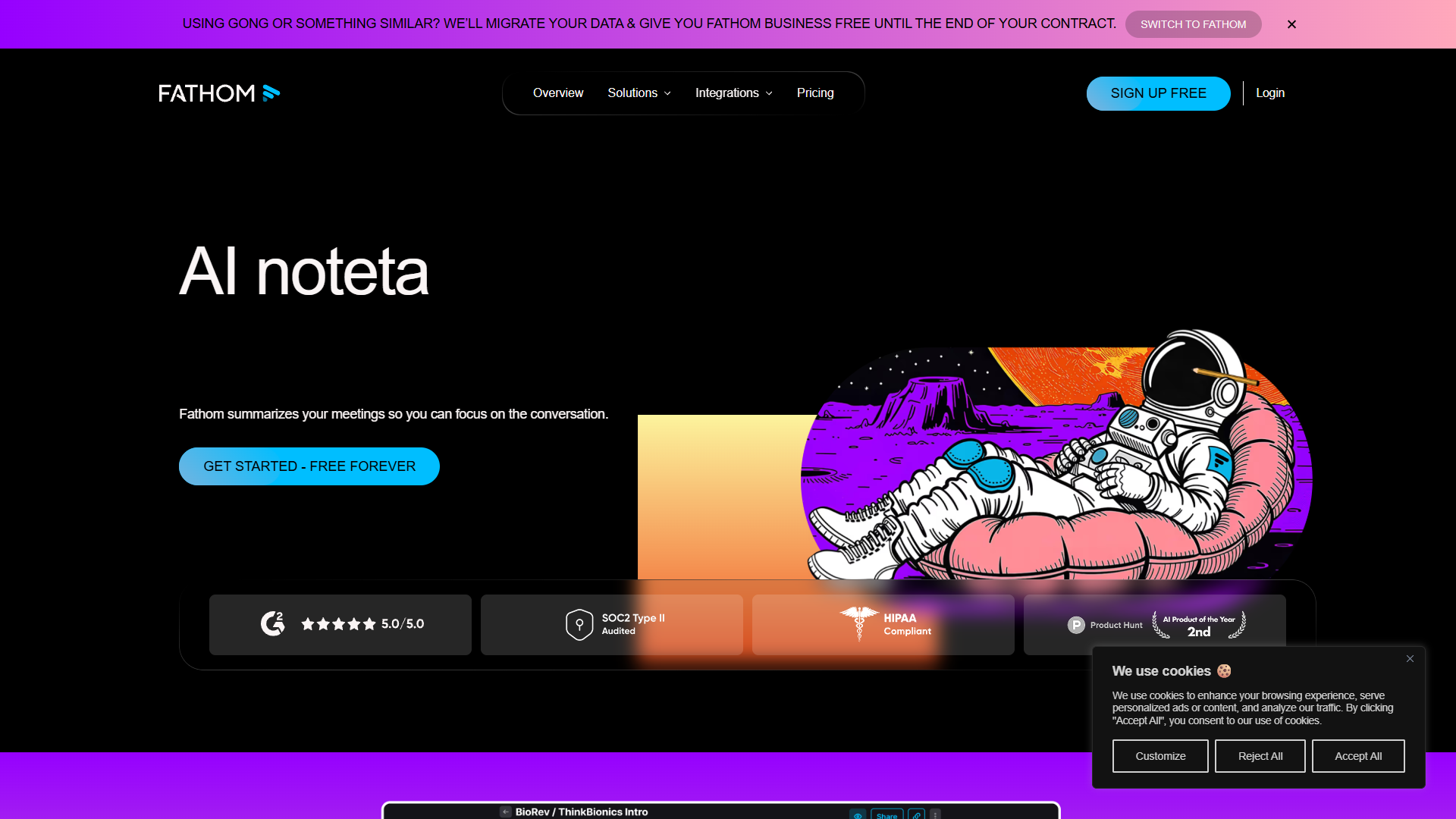Close the Gong migration promo banner
1456x819 pixels.
pyautogui.click(x=1291, y=24)
